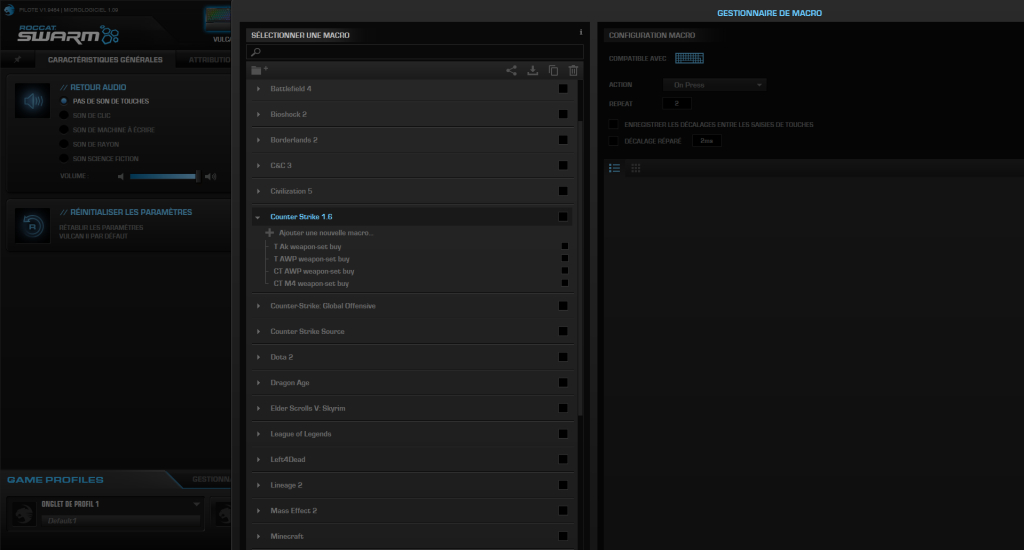Click Rétablir les paramètres Vulcan II
This screenshot has height=550, width=1024.
tap(101, 232)
